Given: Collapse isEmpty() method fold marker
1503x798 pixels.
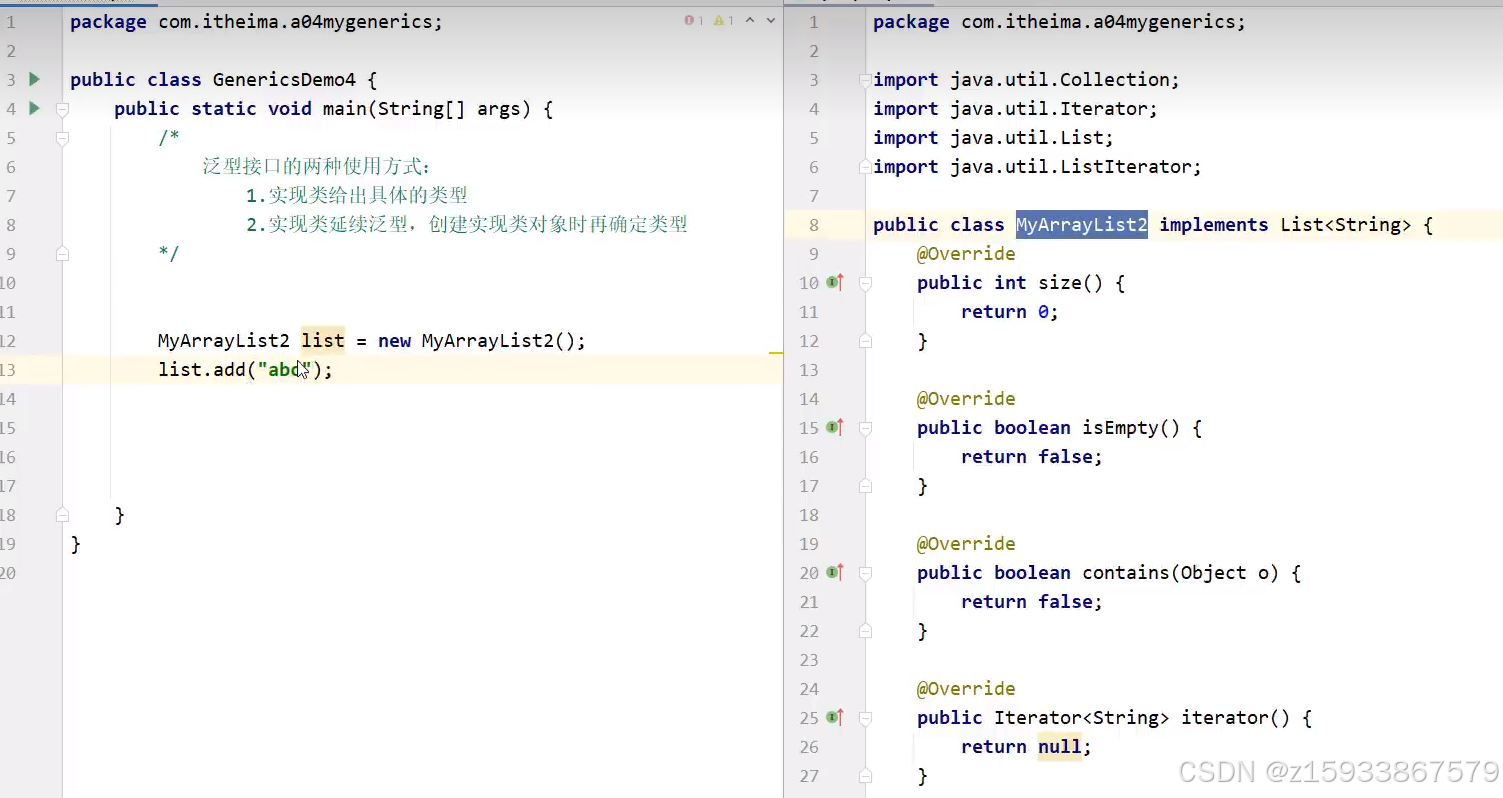Looking at the screenshot, I should [865, 428].
